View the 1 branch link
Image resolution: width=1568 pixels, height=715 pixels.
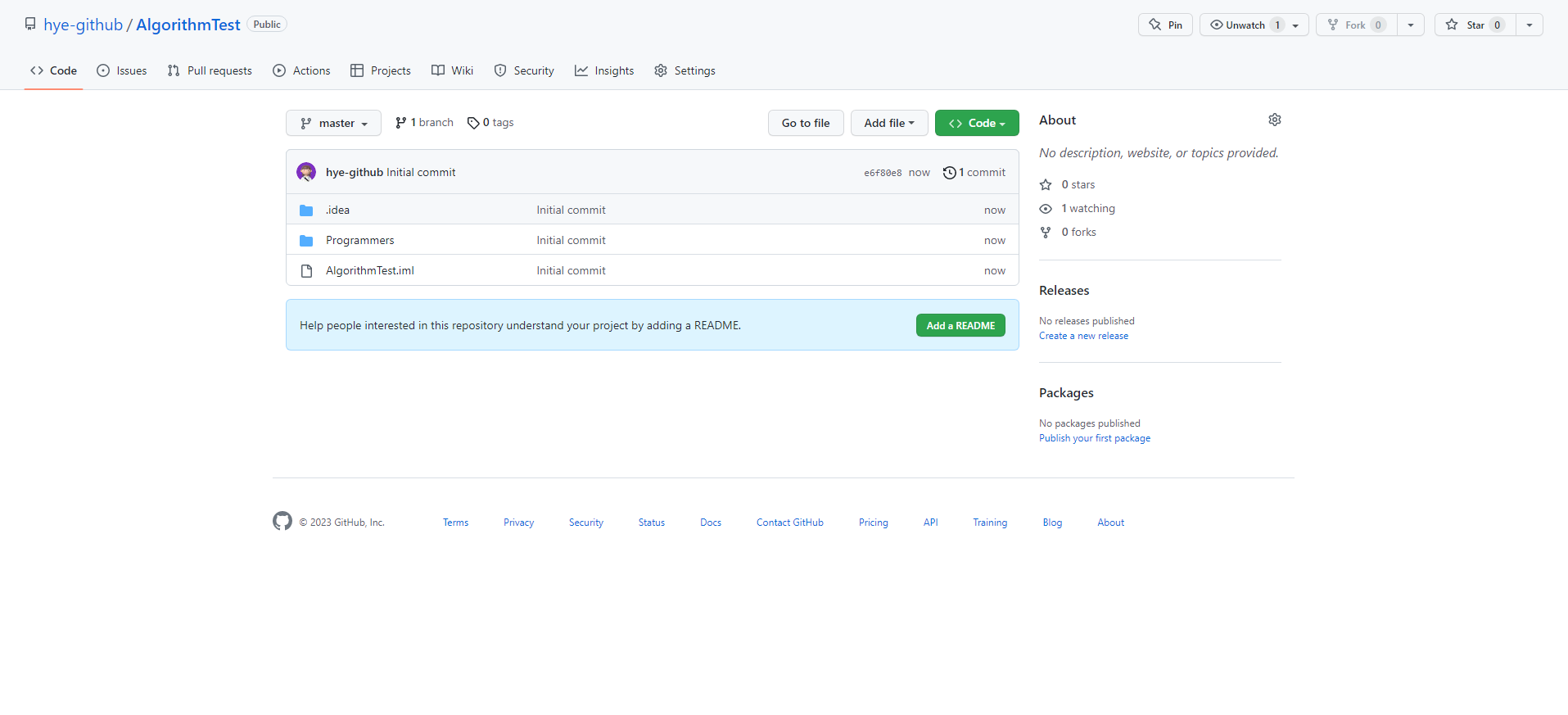[x=424, y=122]
